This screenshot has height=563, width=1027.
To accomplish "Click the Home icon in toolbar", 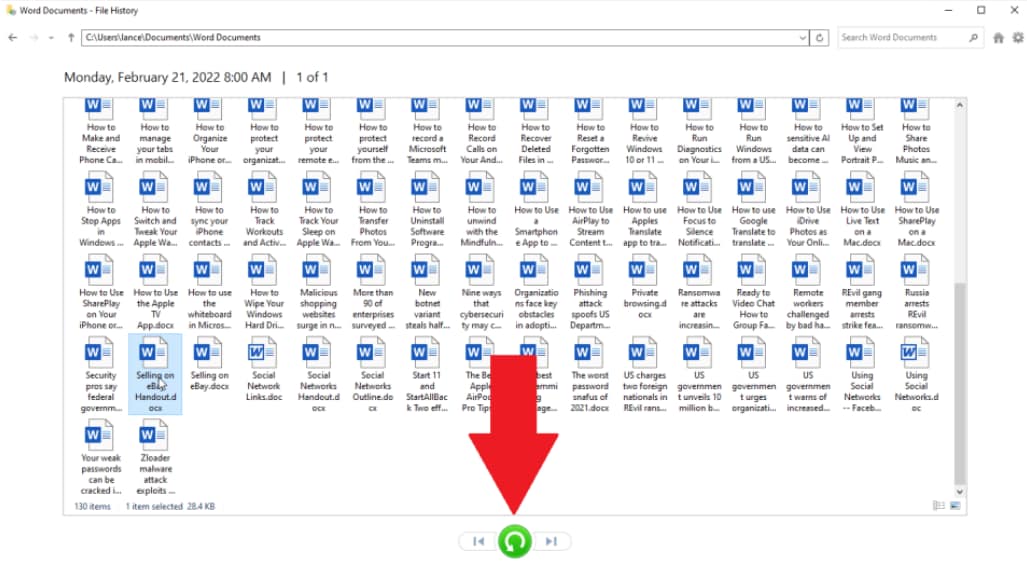I will (x=998, y=38).
